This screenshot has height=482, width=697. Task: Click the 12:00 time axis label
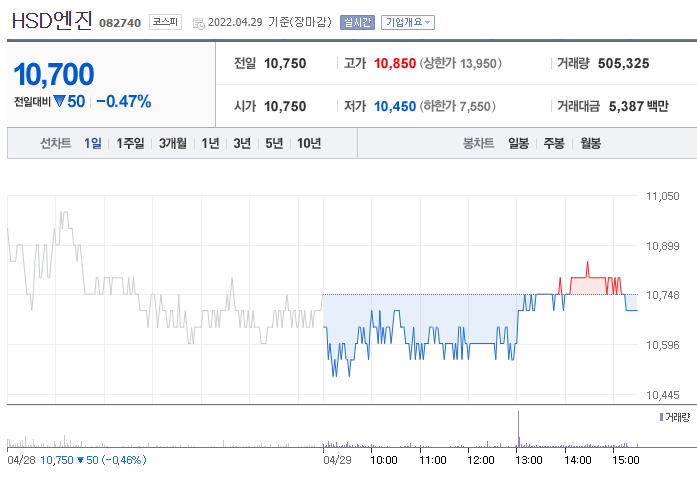(481, 460)
